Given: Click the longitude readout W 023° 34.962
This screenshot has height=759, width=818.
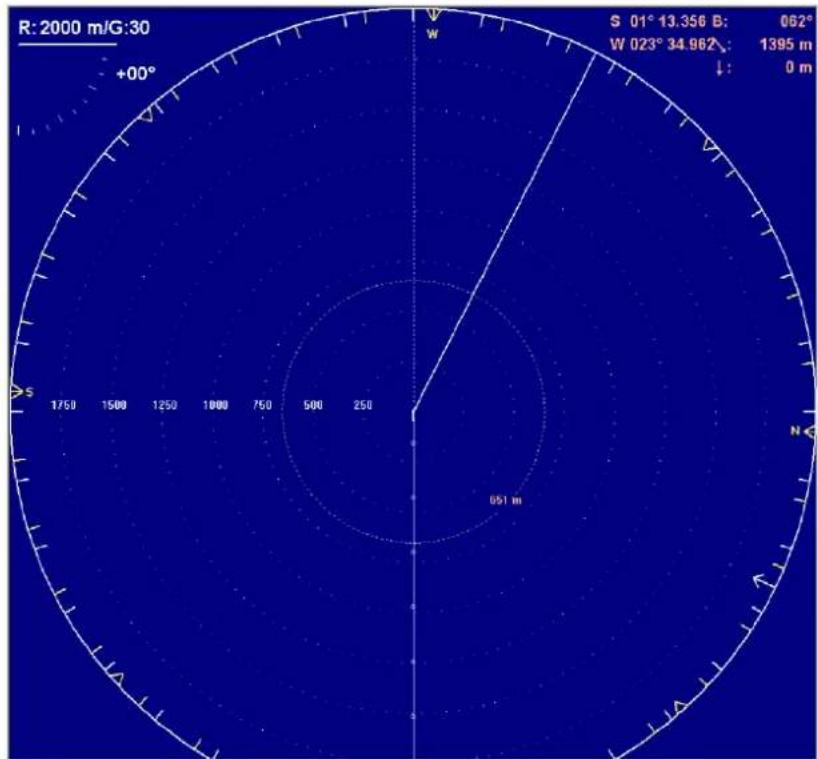Looking at the screenshot, I should 661,44.
